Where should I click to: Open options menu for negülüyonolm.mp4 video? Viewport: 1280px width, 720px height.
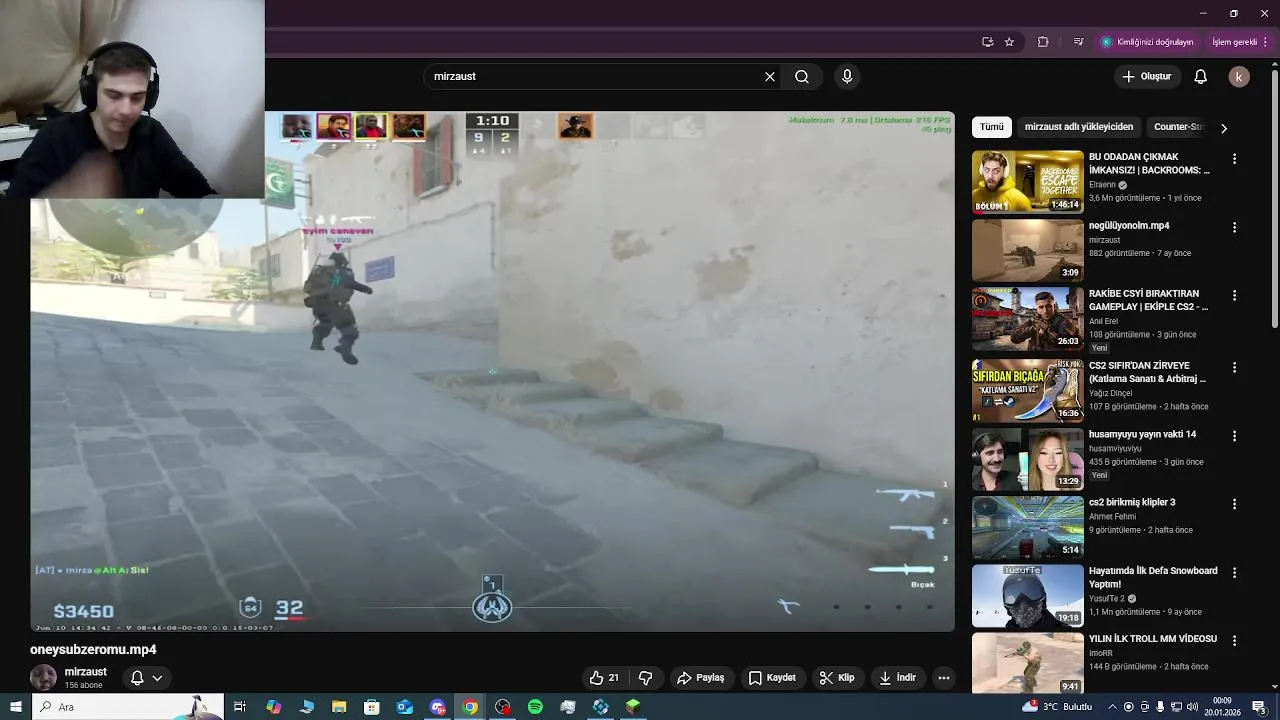point(1234,227)
